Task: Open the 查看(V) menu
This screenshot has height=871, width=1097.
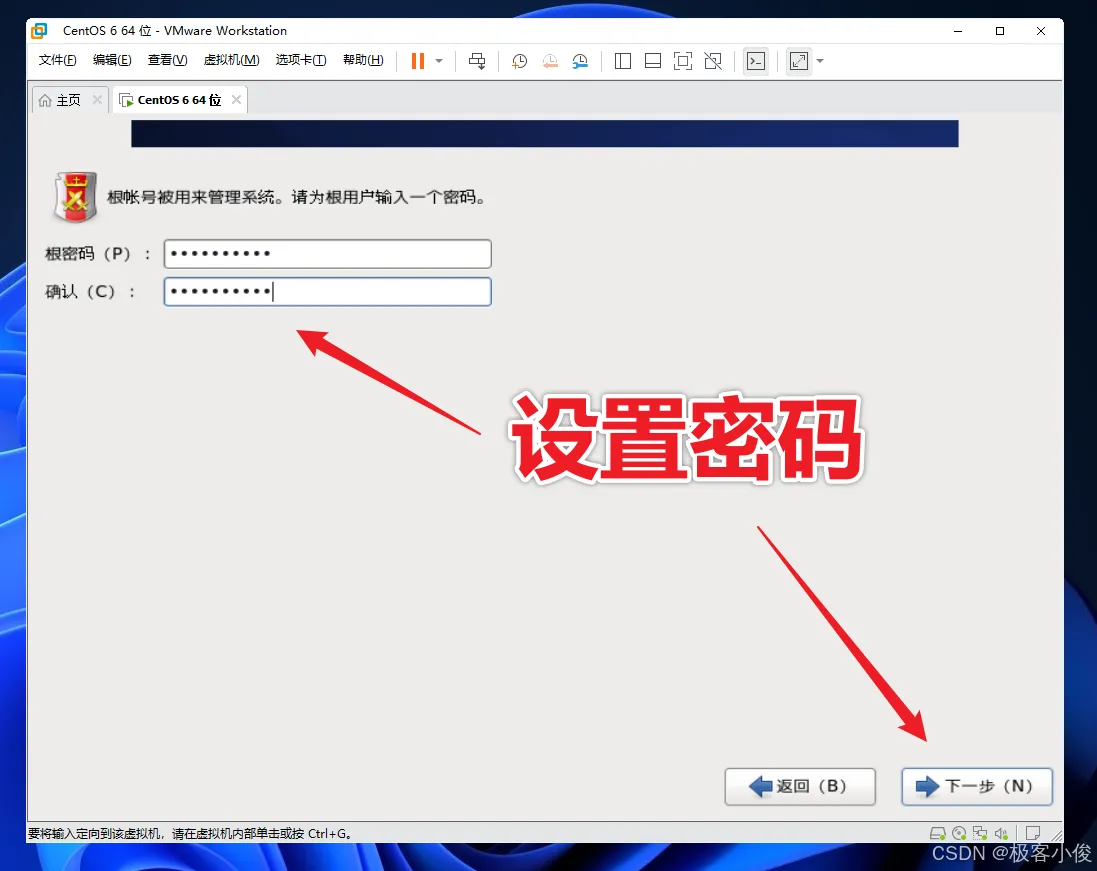Action: [x=167, y=60]
